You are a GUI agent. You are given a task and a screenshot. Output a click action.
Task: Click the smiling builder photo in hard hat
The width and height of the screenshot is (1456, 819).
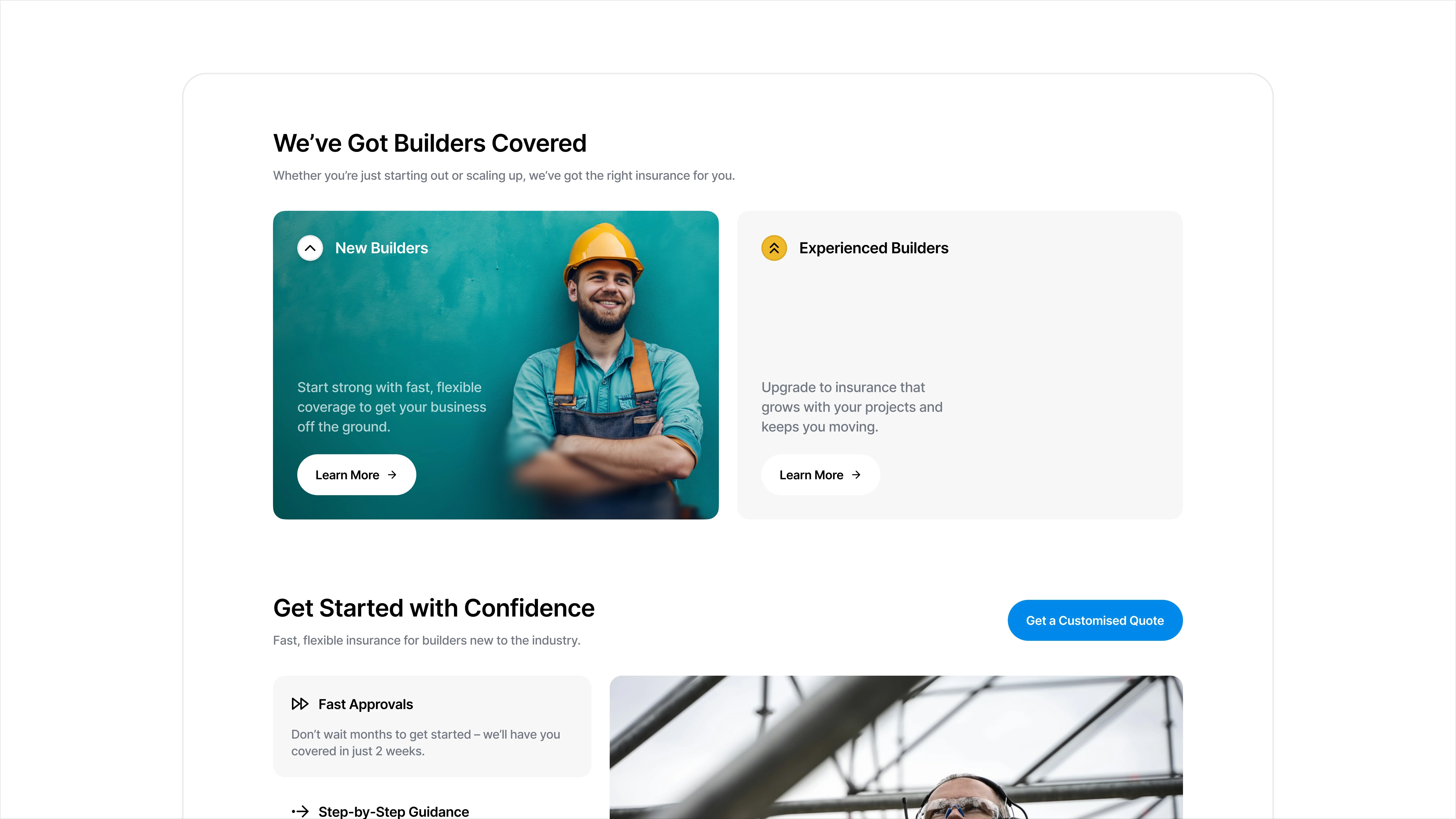(x=608, y=370)
